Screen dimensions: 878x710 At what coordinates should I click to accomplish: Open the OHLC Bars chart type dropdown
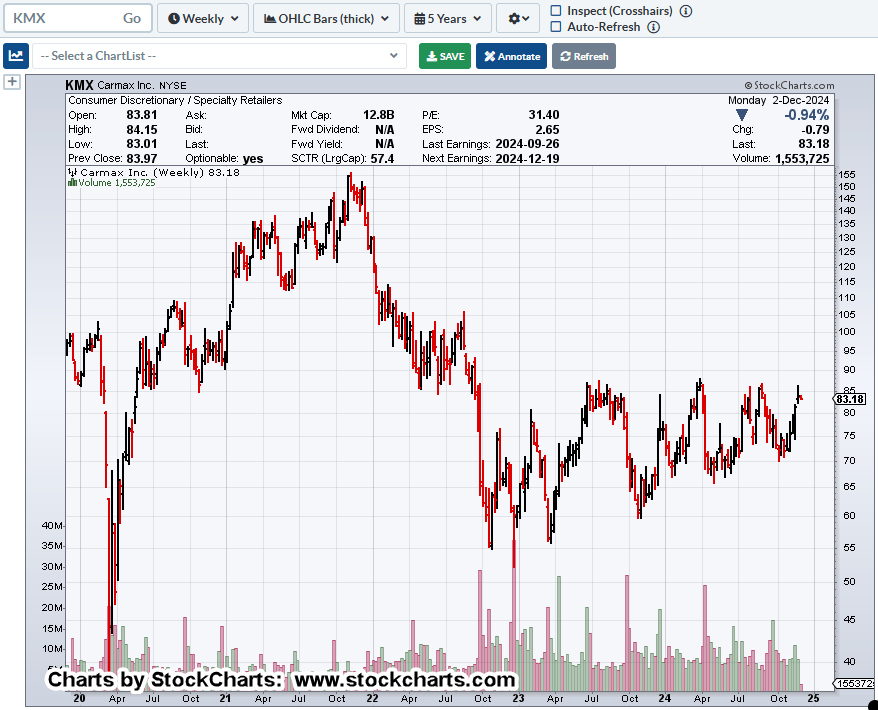[326, 18]
